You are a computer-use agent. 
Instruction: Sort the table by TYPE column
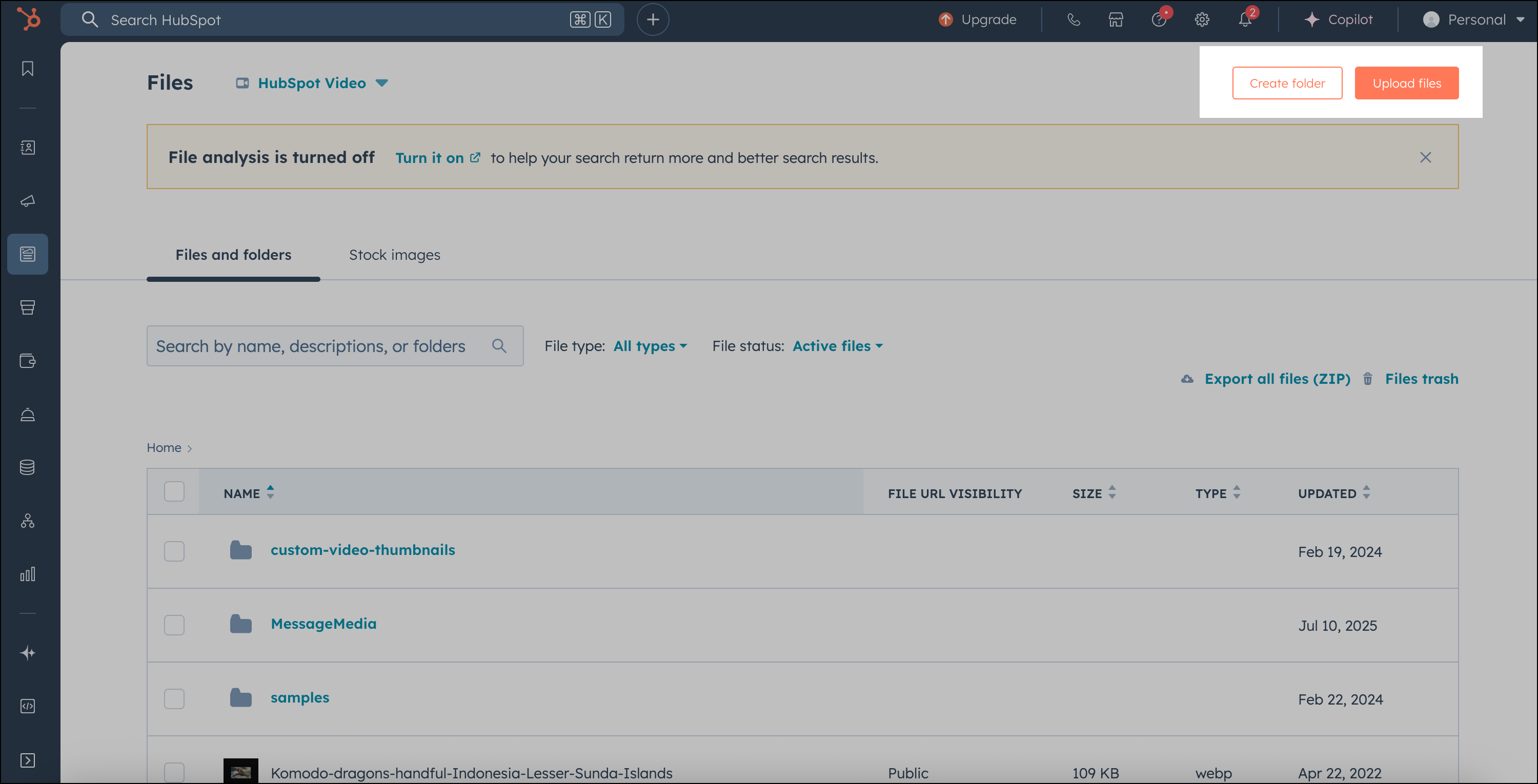tap(1218, 493)
